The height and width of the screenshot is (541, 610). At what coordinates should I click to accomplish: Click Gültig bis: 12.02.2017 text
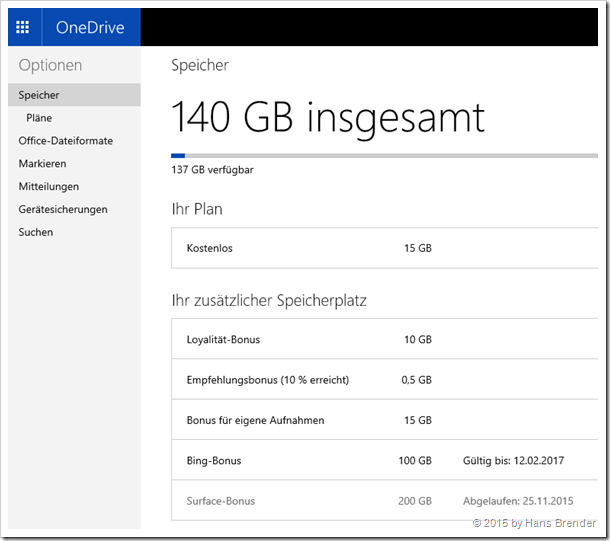click(514, 461)
